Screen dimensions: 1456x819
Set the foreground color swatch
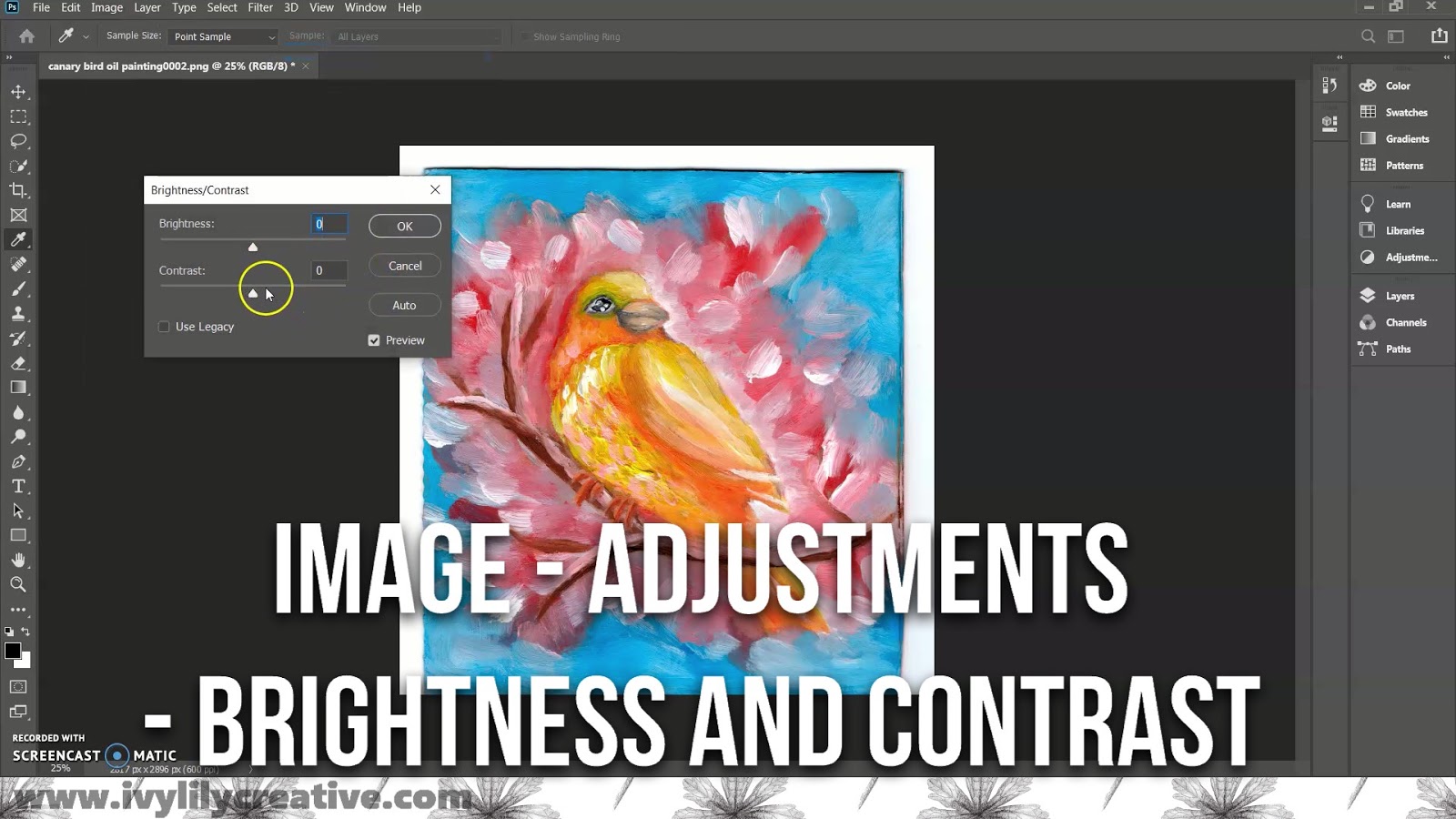coord(13,651)
